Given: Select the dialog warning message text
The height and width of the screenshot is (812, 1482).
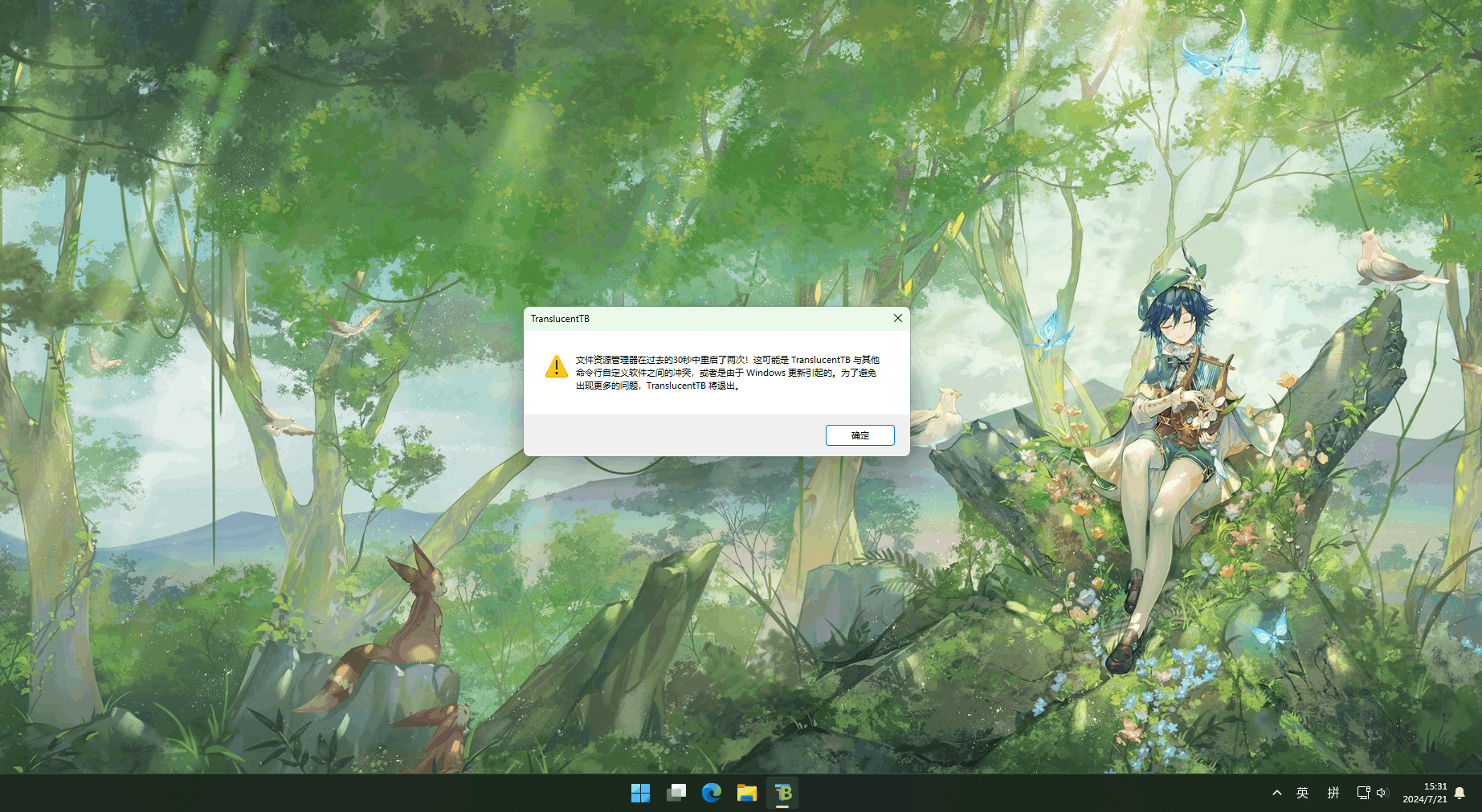Looking at the screenshot, I should coord(723,372).
